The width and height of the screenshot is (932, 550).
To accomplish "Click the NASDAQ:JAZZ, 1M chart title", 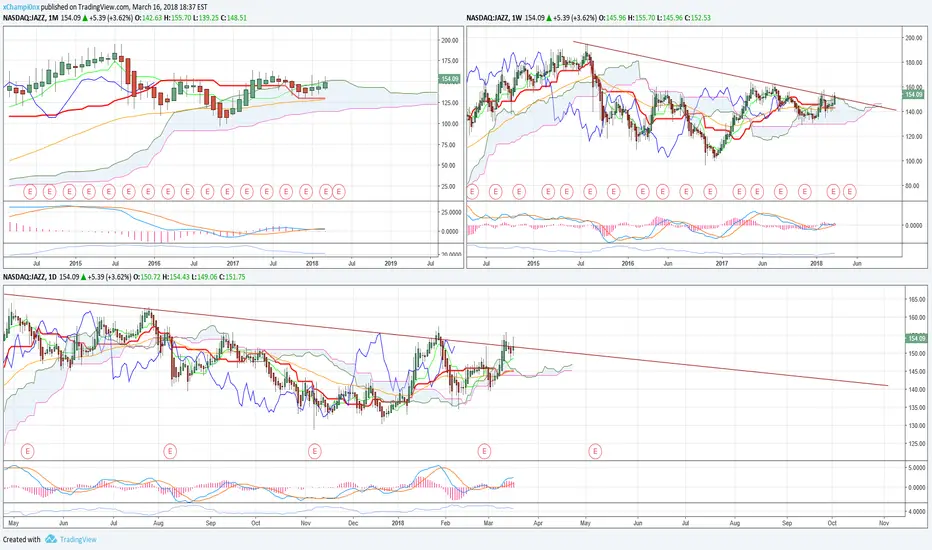I will point(30,18).
